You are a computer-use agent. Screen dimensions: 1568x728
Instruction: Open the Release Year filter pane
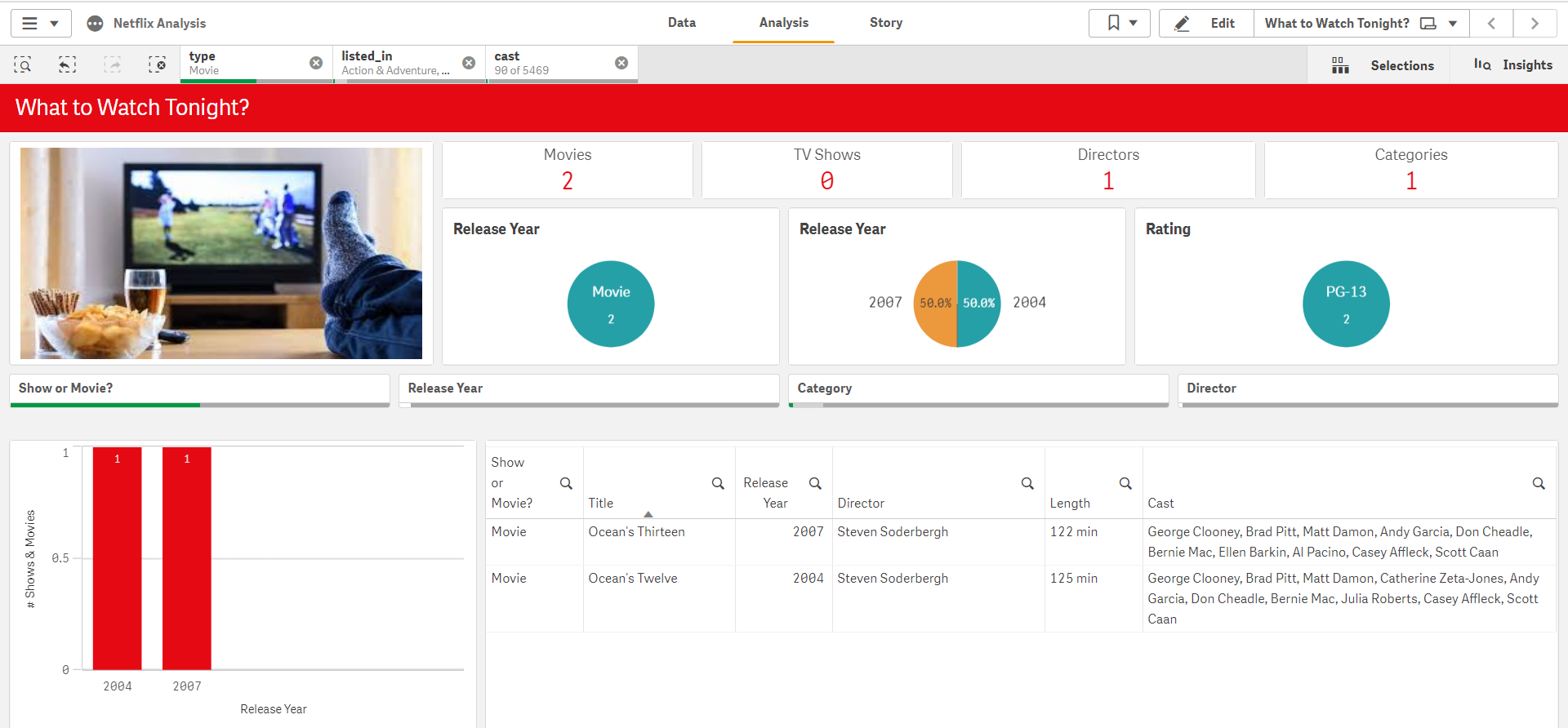tap(589, 389)
